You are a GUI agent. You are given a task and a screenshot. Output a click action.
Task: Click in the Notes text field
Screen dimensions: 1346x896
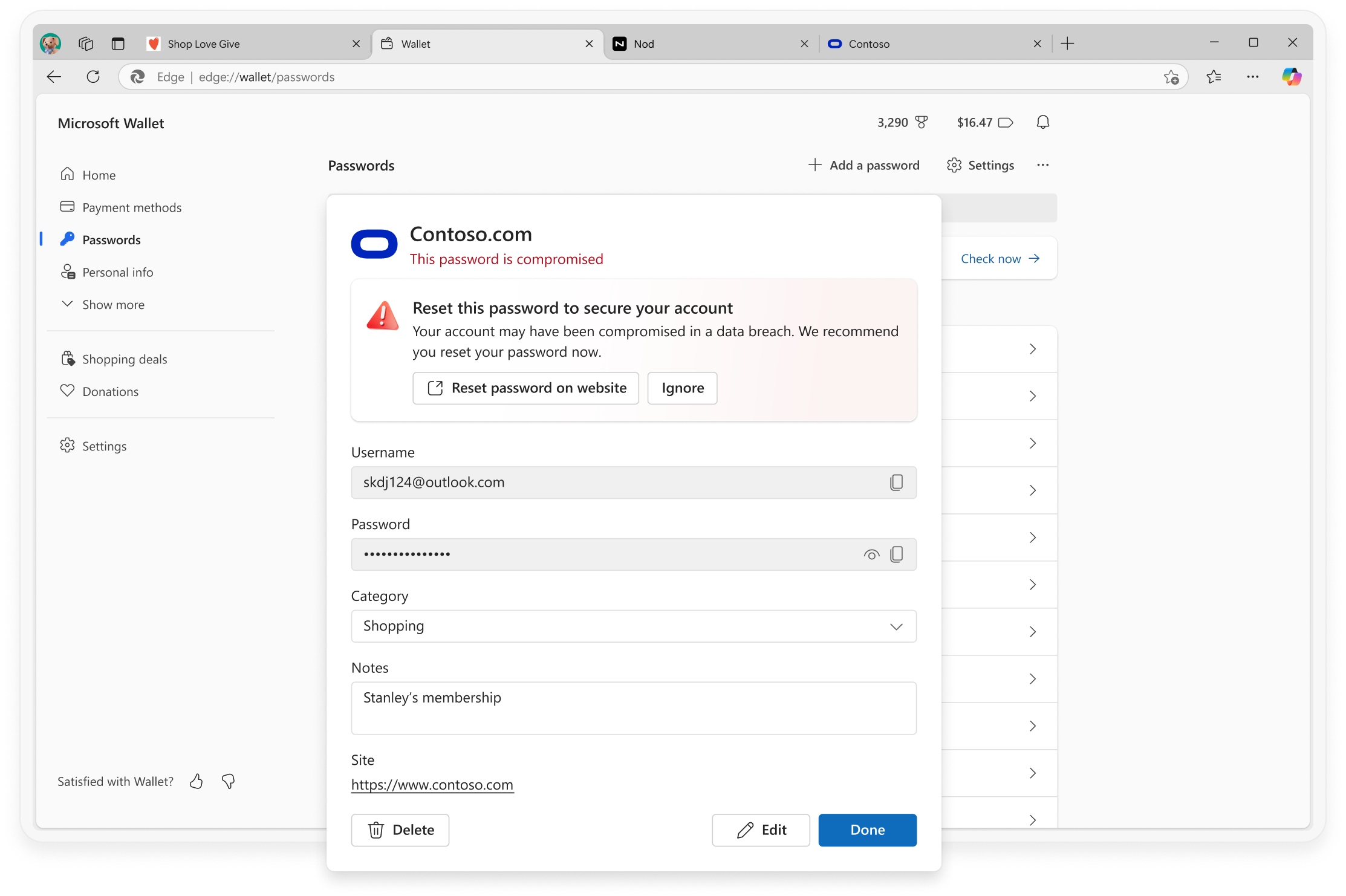[x=633, y=708]
